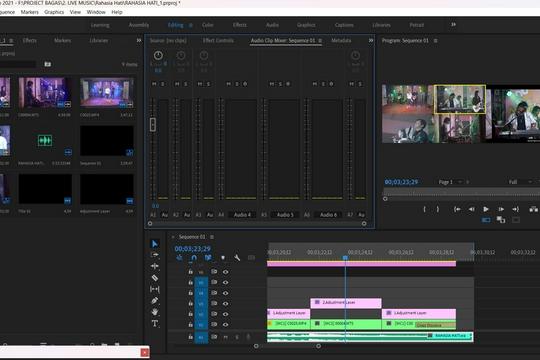Viewport: 540px width, 360px height.
Task: Add a marker in the timeline
Action: click(x=223, y=258)
